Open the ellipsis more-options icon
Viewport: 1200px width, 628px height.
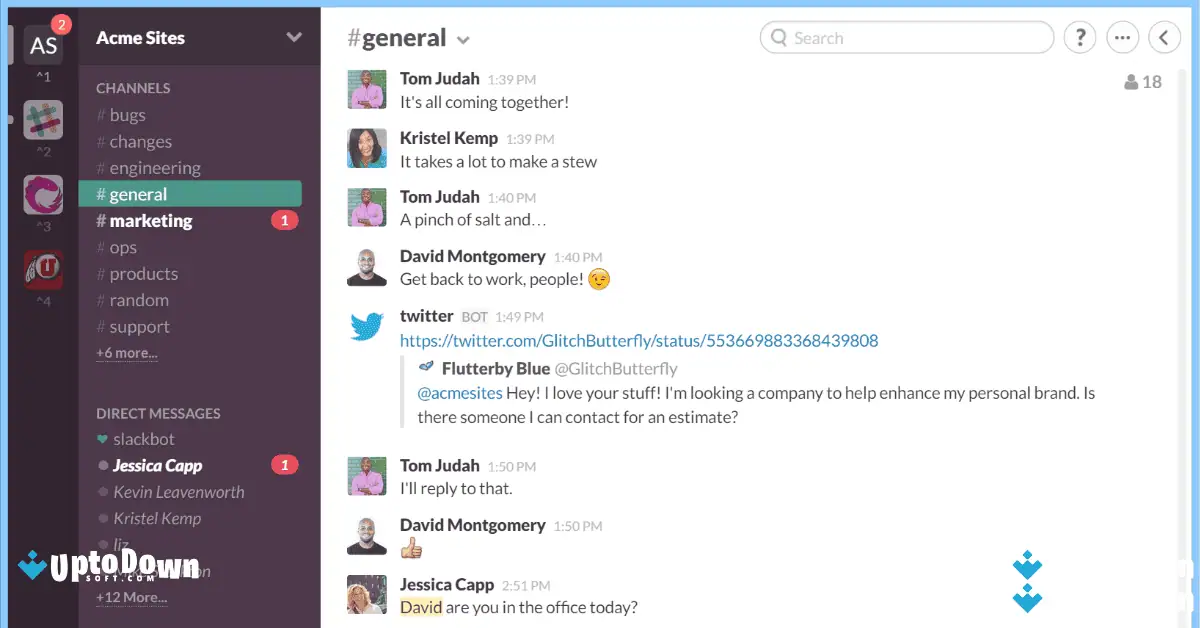pos(1122,37)
